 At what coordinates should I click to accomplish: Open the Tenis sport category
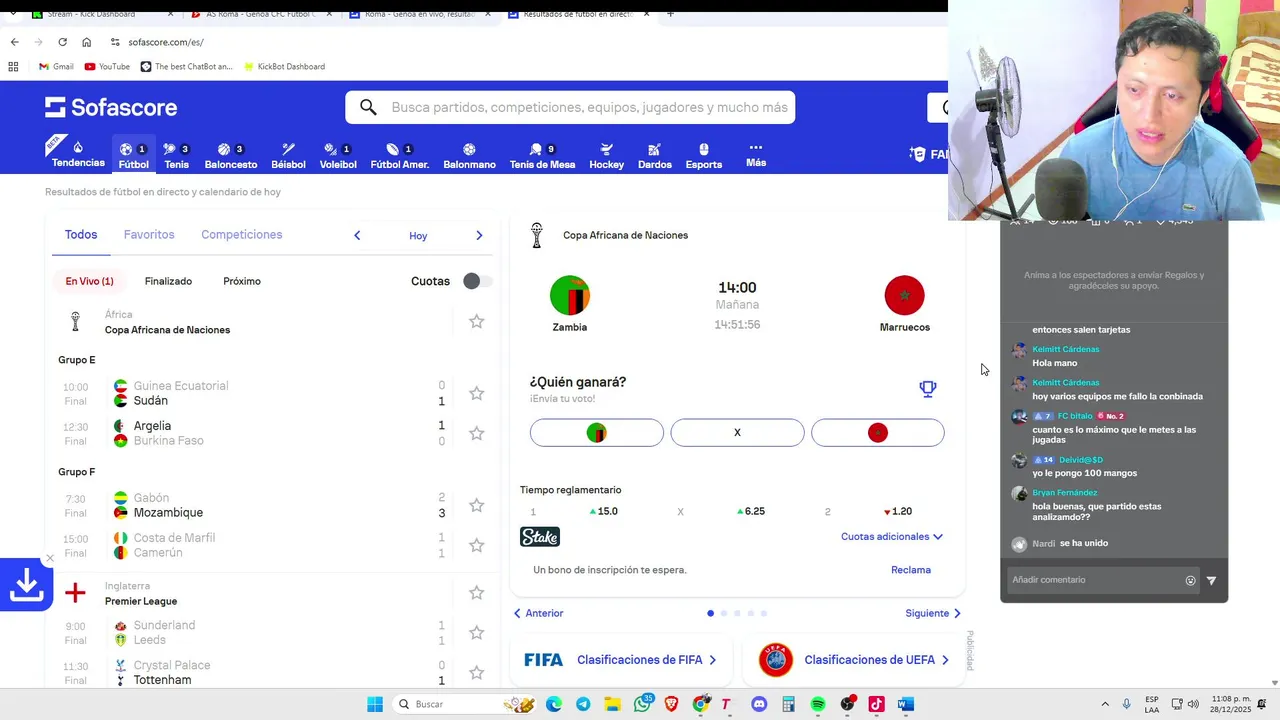click(176, 156)
